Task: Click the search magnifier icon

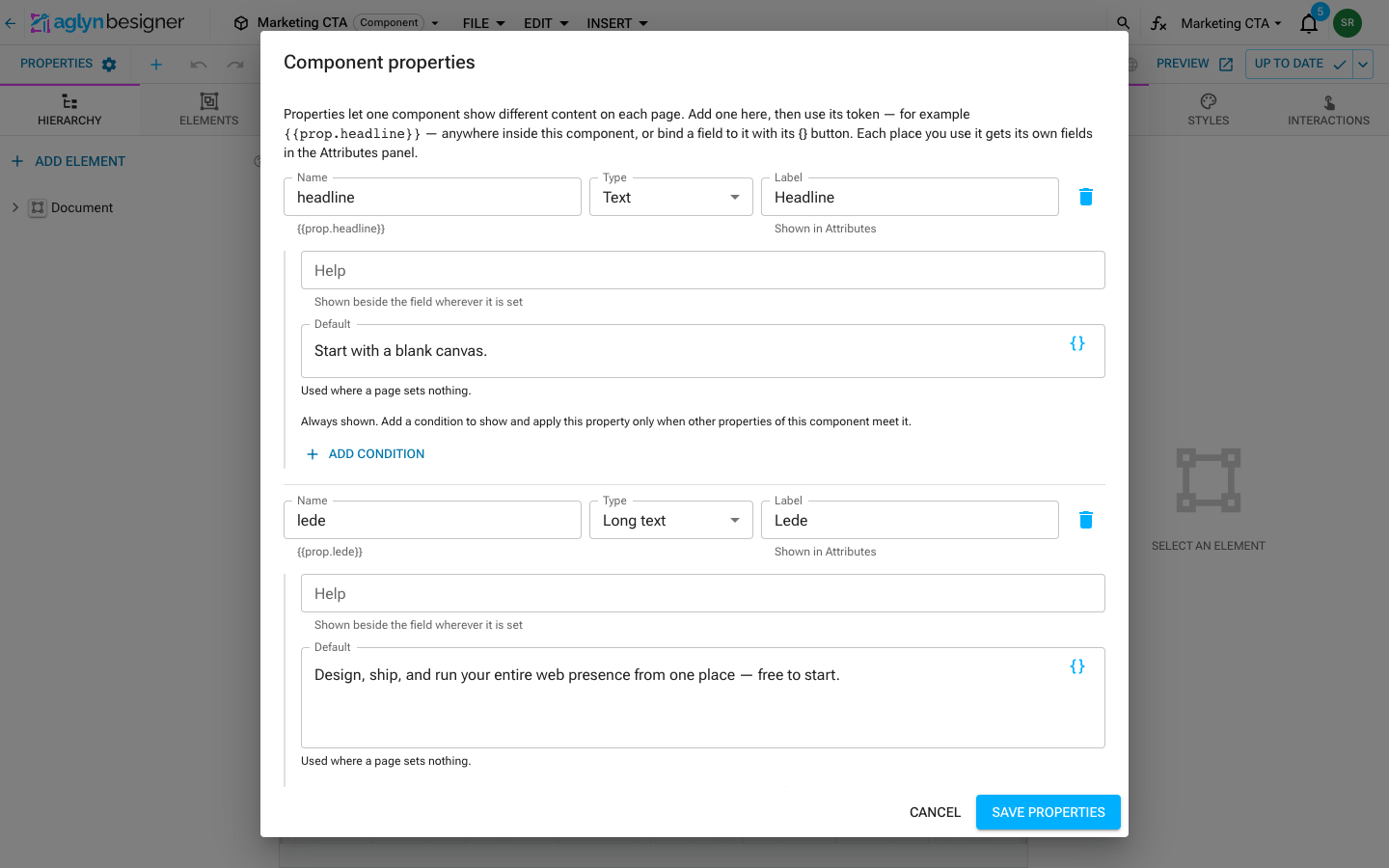Action: [1124, 23]
